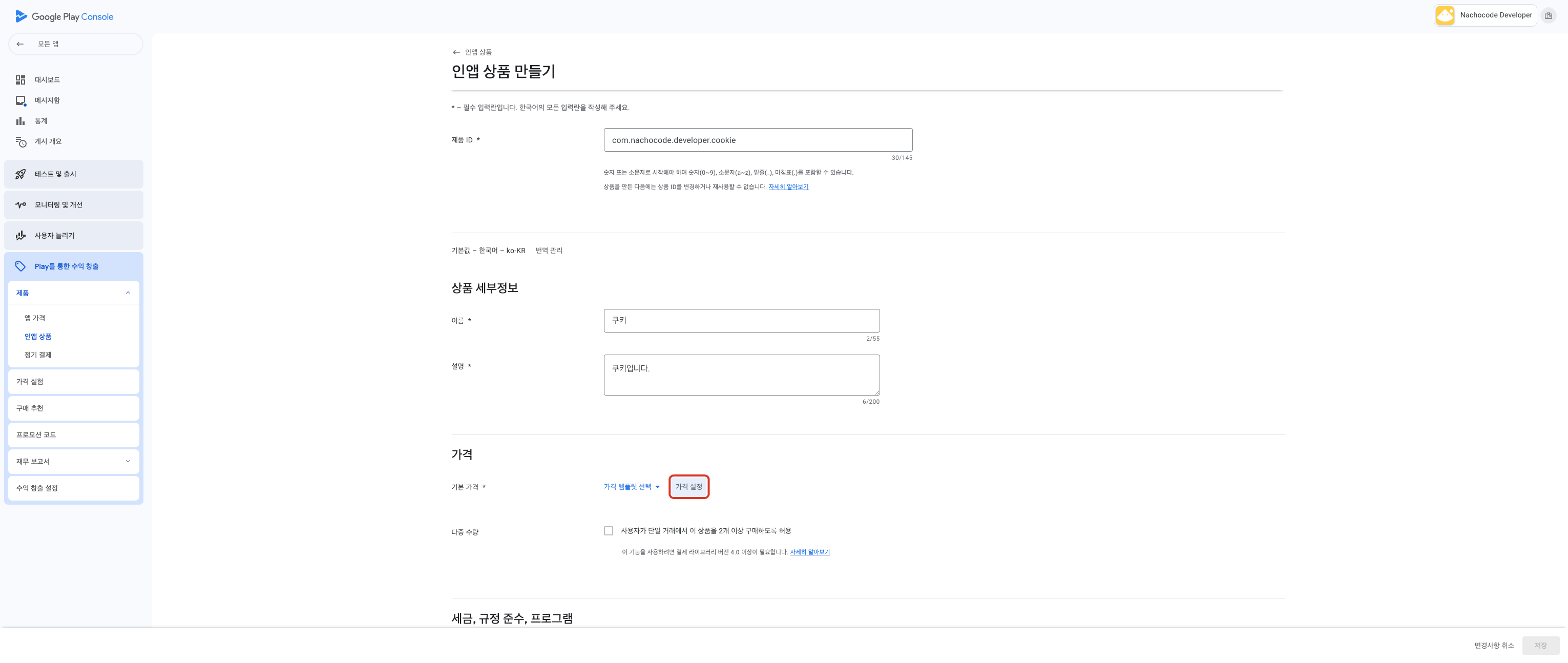Click the 번역 관리 link
Screen dimensions: 1568x663
(549, 250)
